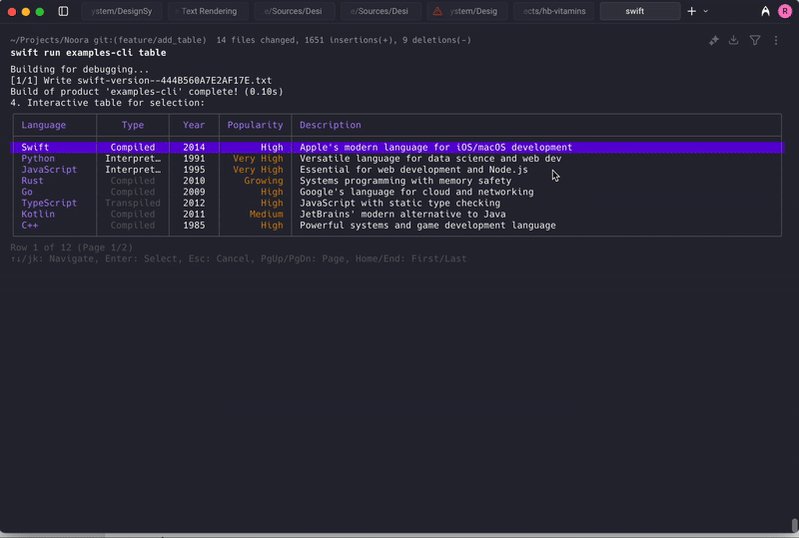Click 'Row 1 of 12 (Page 1/2)' status
The image size is (799, 538).
coord(71,248)
